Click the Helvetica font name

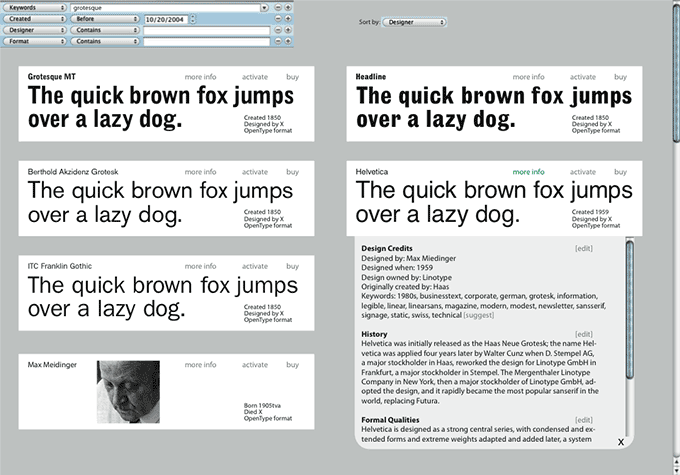pos(372,172)
